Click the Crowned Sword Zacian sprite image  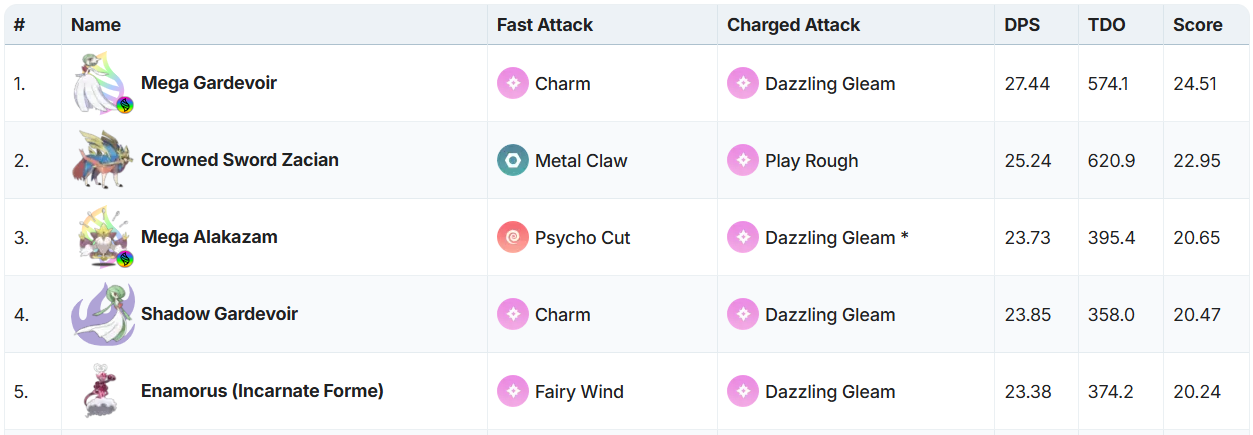tap(101, 160)
